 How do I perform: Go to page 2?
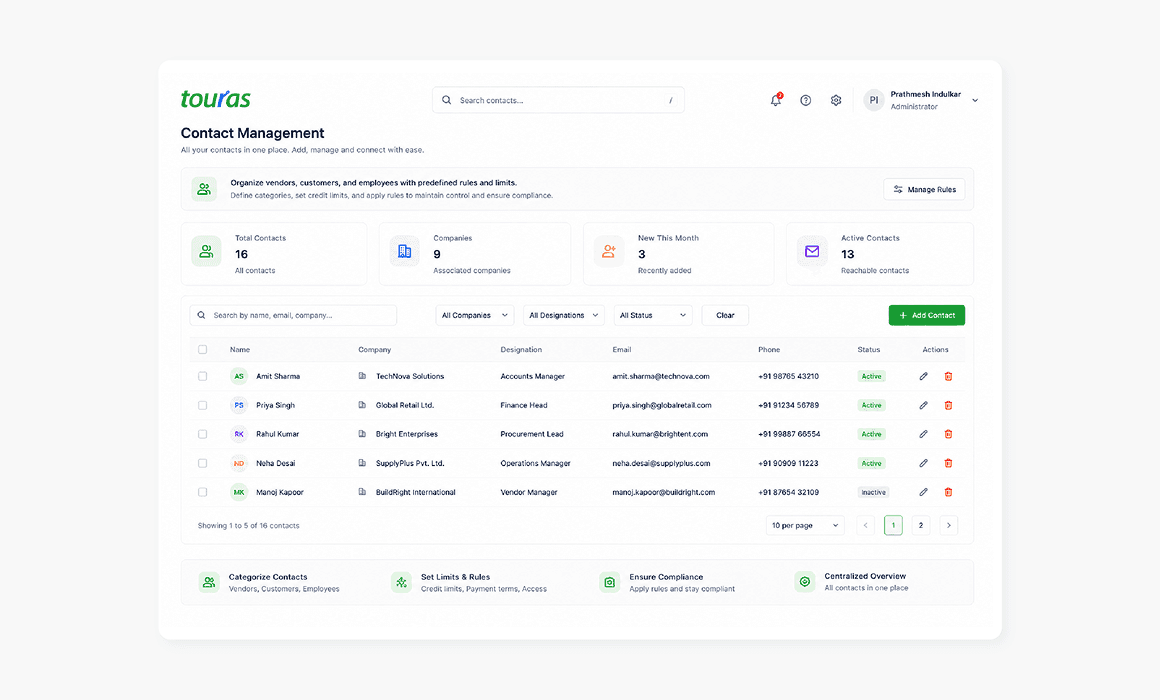(x=920, y=525)
